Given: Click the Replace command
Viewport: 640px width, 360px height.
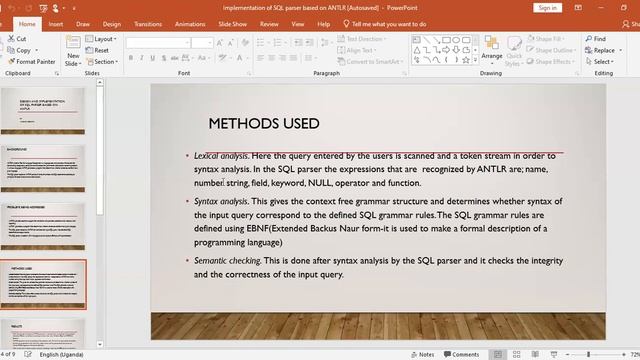Looking at the screenshot, I should (600, 50).
